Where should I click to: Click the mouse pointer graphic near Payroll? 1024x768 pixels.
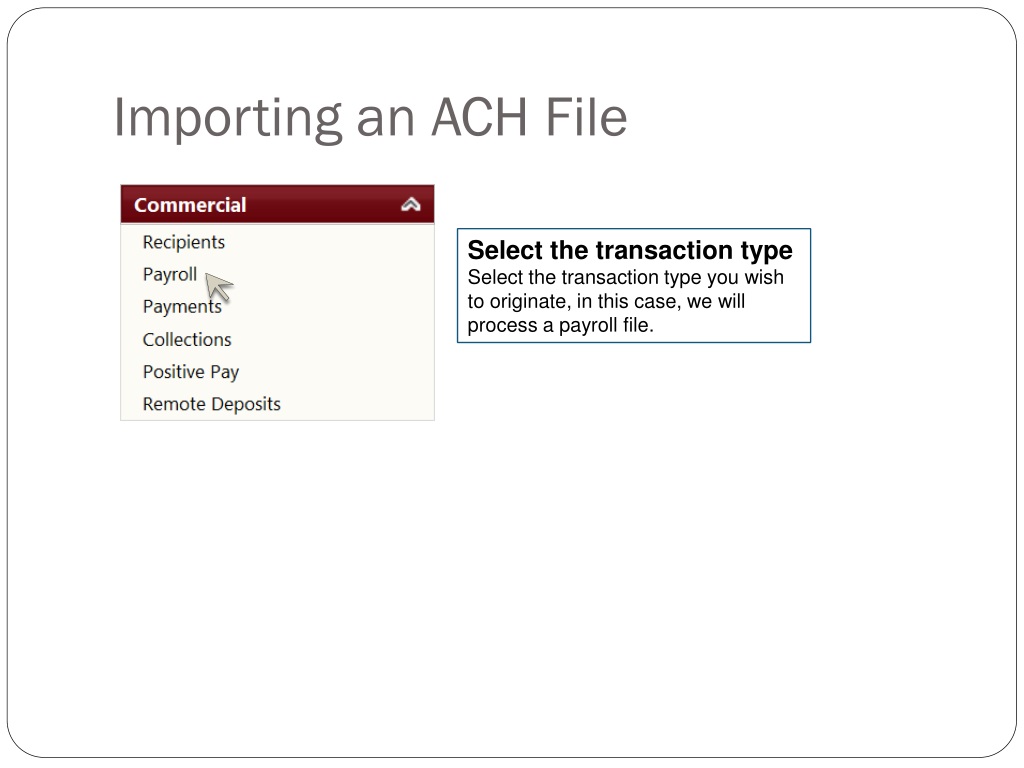pos(218,286)
